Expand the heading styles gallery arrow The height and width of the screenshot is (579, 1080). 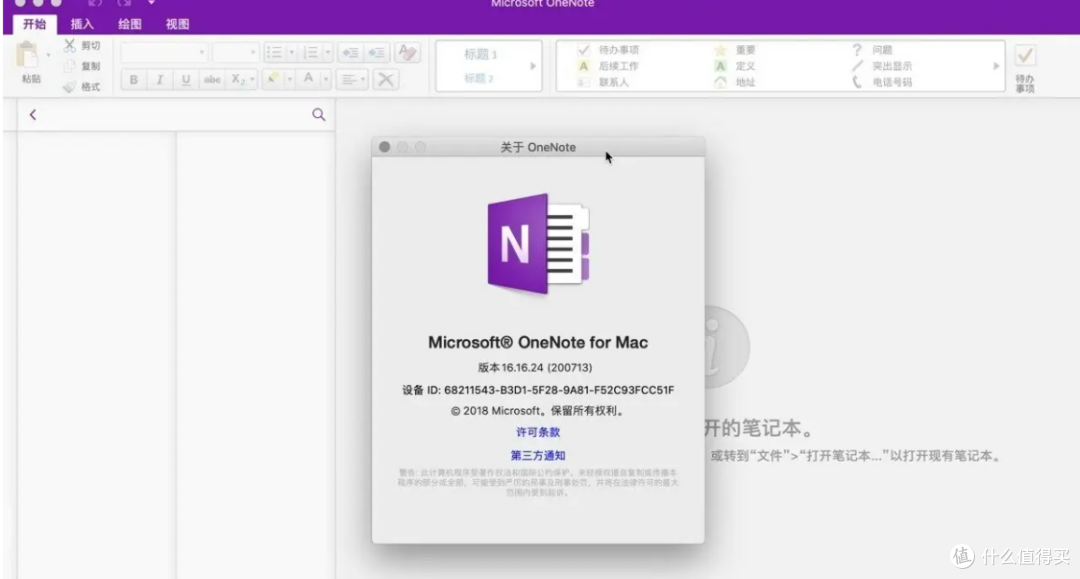tap(533, 66)
